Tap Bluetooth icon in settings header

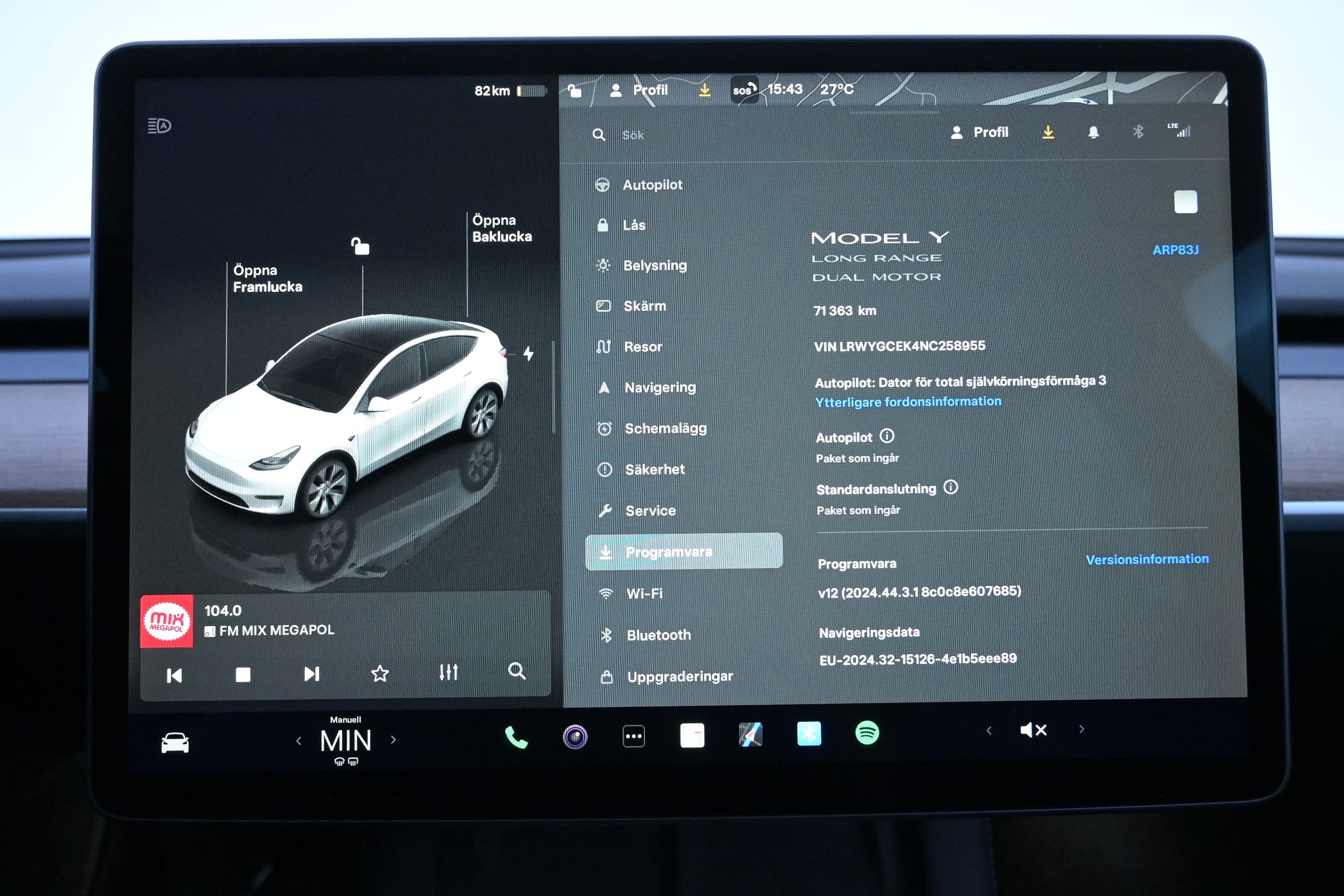tap(1138, 132)
